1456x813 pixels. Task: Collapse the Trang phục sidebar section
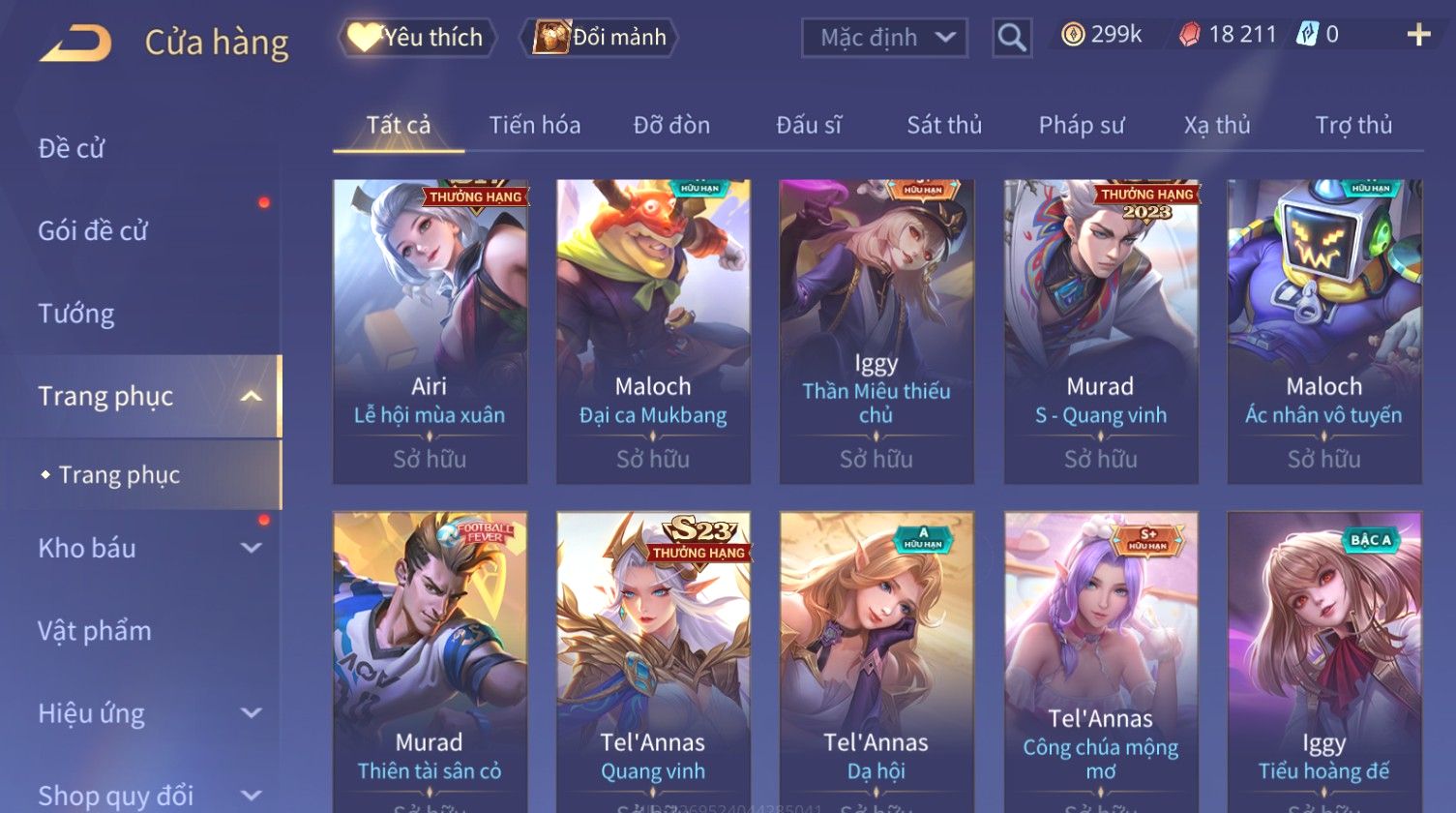coord(251,396)
